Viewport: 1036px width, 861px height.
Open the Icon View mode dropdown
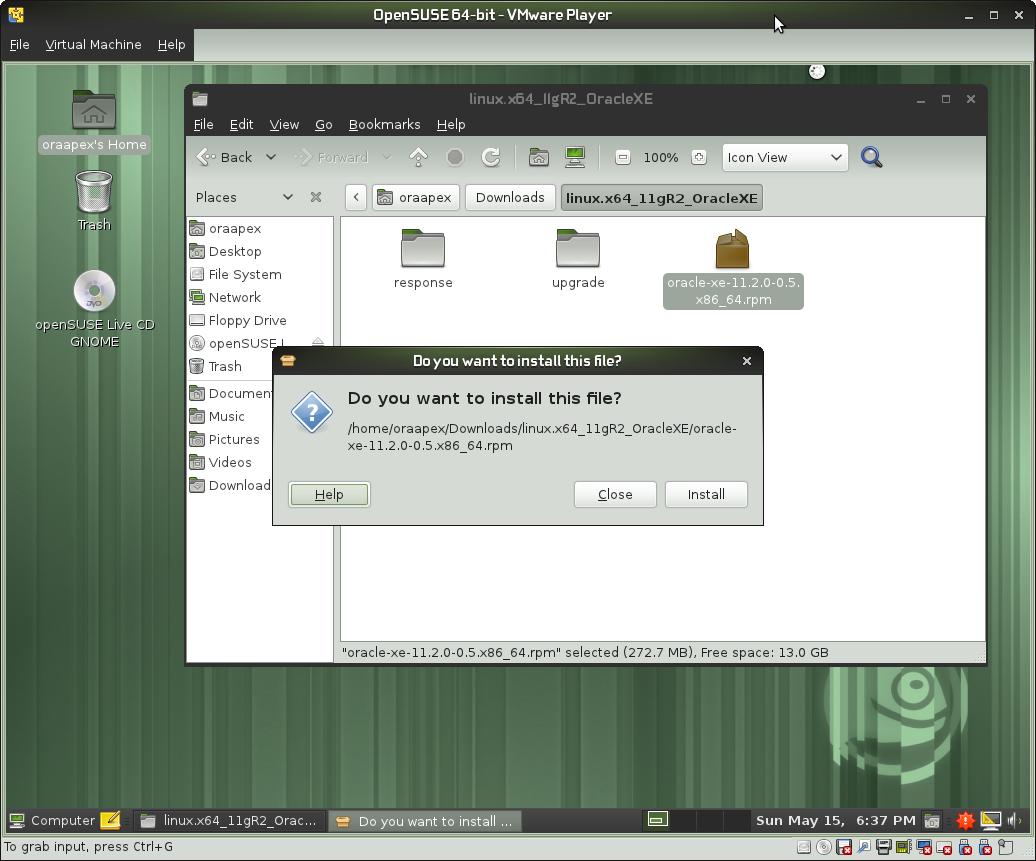pos(784,157)
